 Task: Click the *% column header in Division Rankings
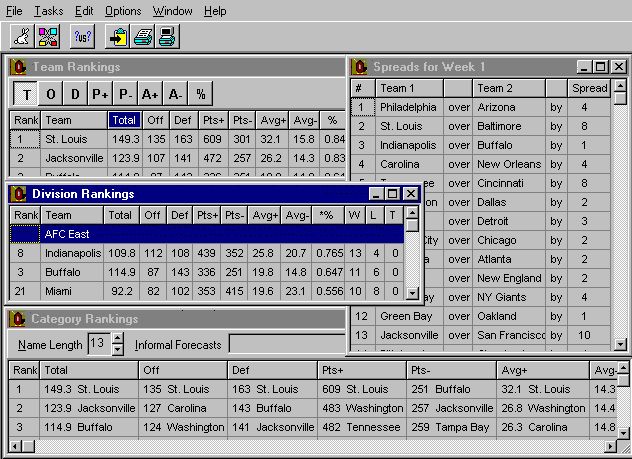point(328,215)
